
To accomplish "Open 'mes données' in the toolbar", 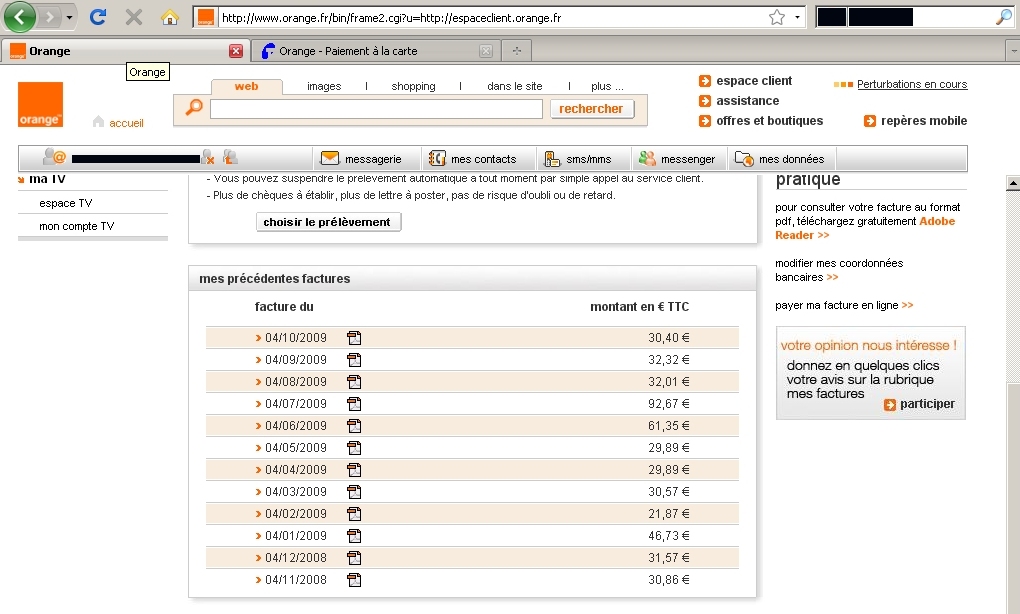I will 780,159.
